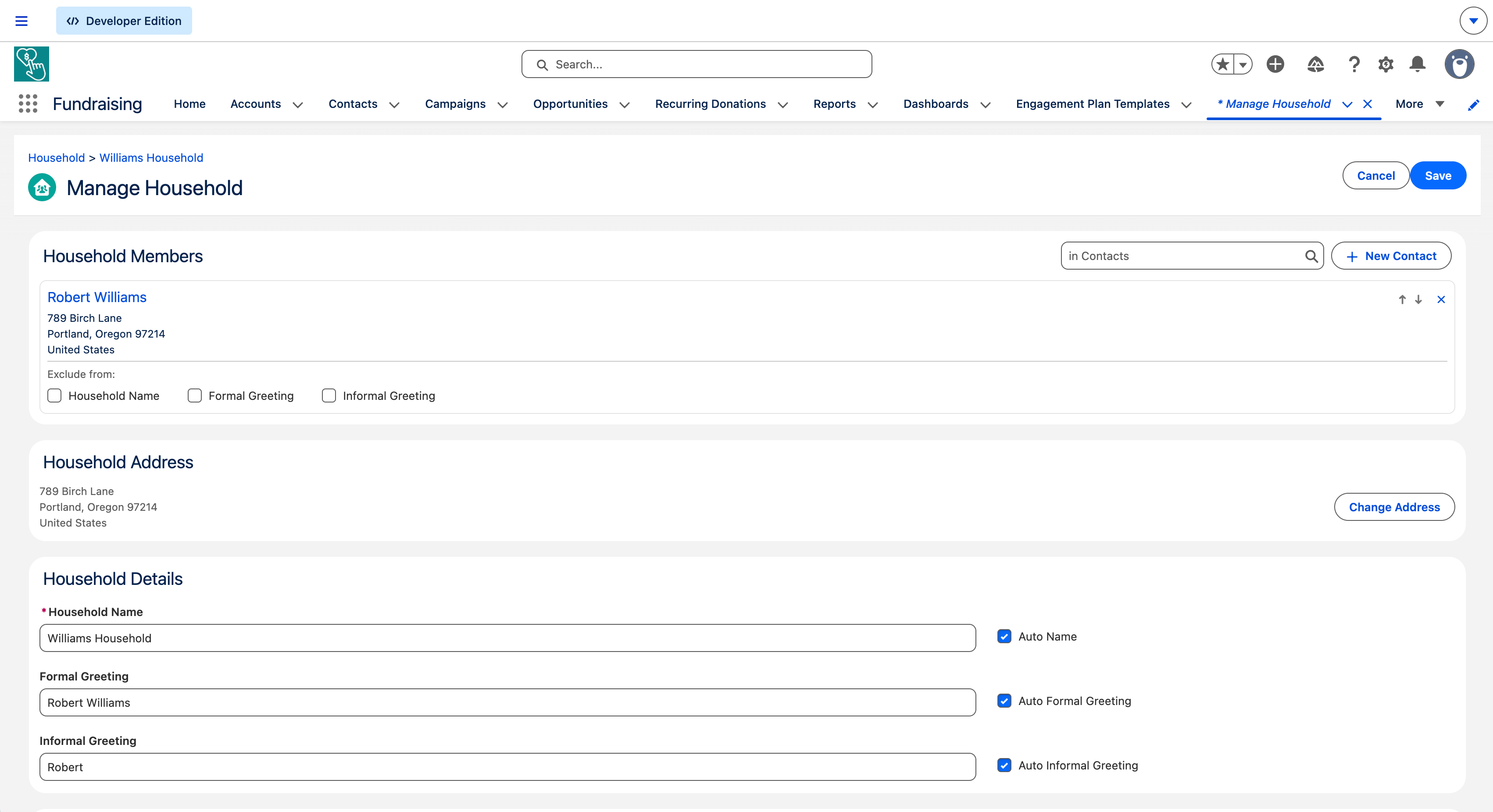1493x812 pixels.
Task: Open the Robert Williams contact link
Action: point(97,297)
